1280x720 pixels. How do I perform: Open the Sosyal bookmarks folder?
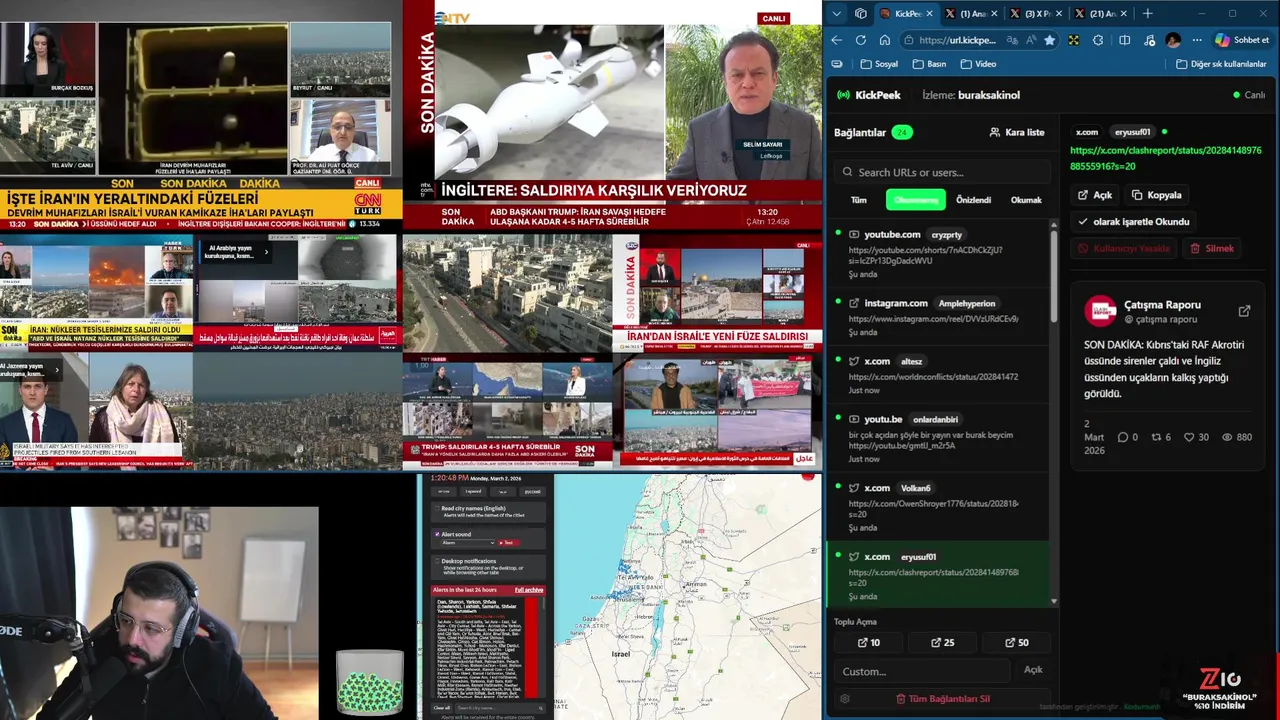coord(879,64)
